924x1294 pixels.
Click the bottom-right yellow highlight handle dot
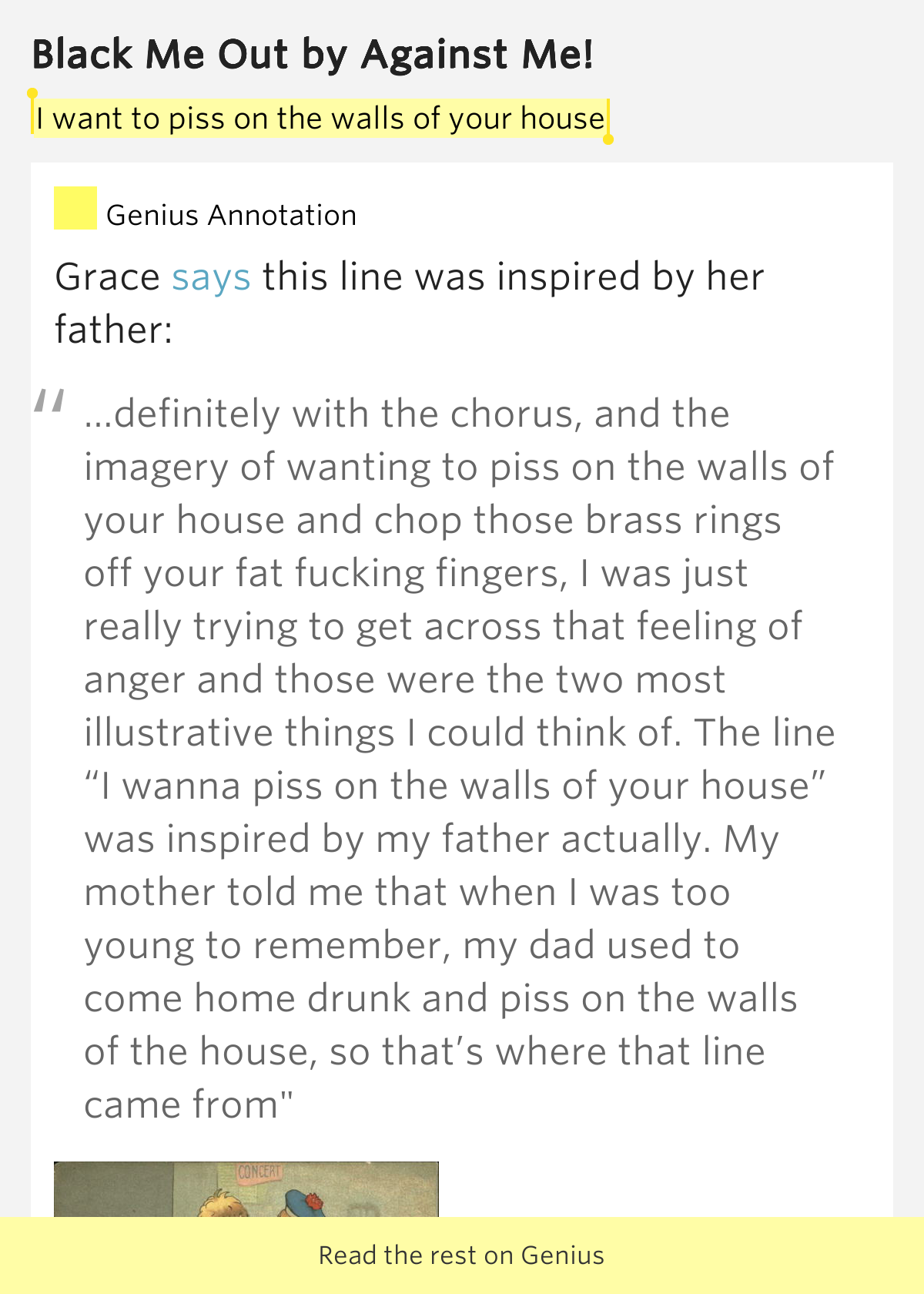tap(608, 139)
